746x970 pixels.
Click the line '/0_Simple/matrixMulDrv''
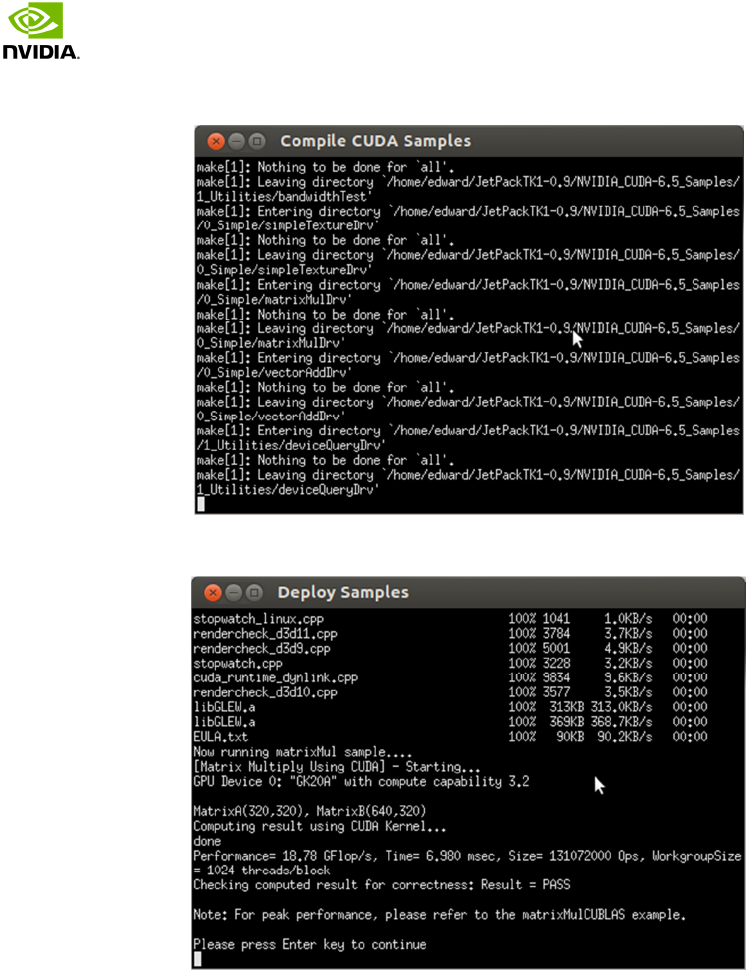[274, 299]
